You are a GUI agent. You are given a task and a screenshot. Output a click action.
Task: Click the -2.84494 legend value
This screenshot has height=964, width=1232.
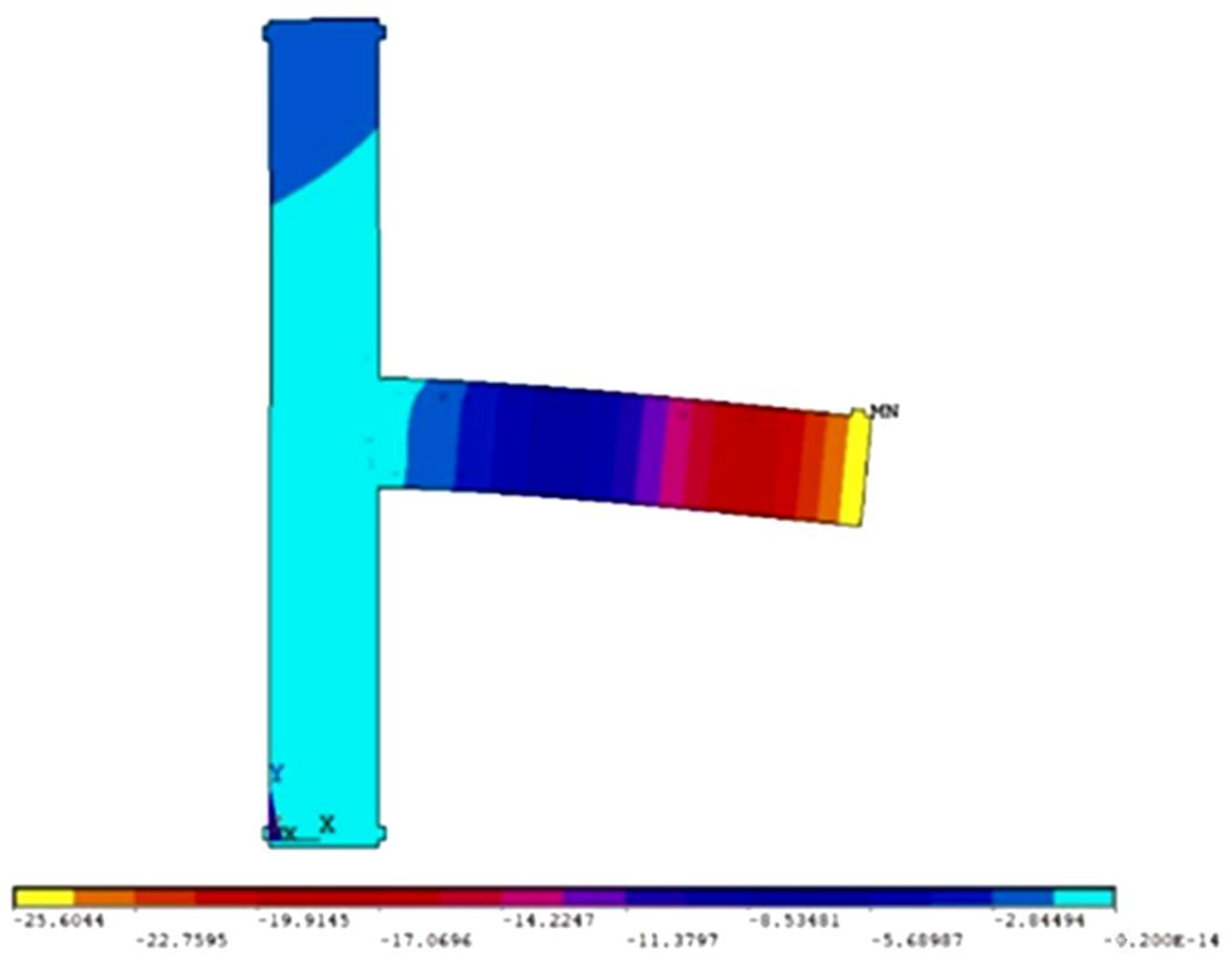pyautogui.click(x=1039, y=922)
